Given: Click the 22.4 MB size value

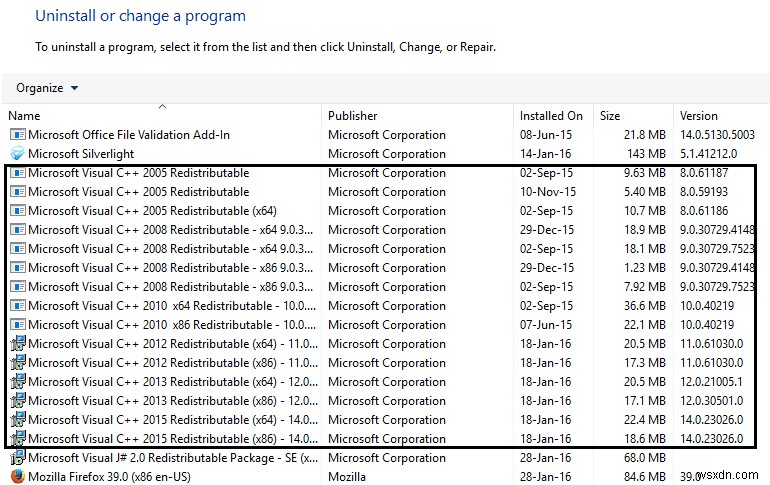Looking at the screenshot, I should point(645,420).
